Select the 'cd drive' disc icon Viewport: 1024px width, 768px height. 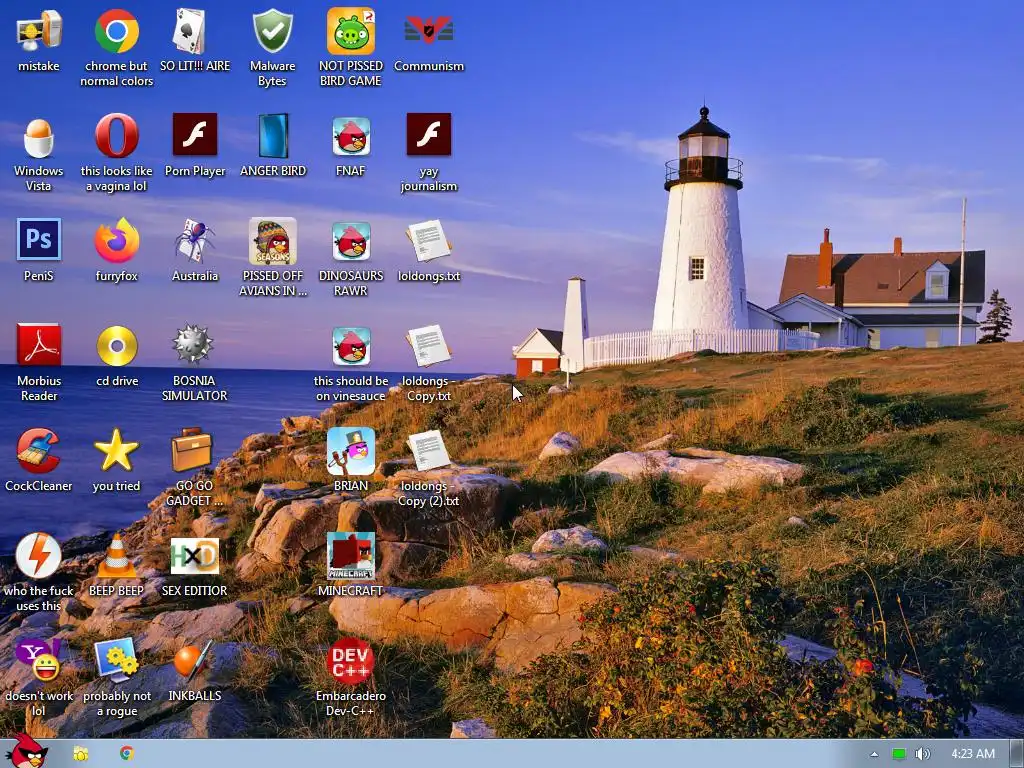116,346
